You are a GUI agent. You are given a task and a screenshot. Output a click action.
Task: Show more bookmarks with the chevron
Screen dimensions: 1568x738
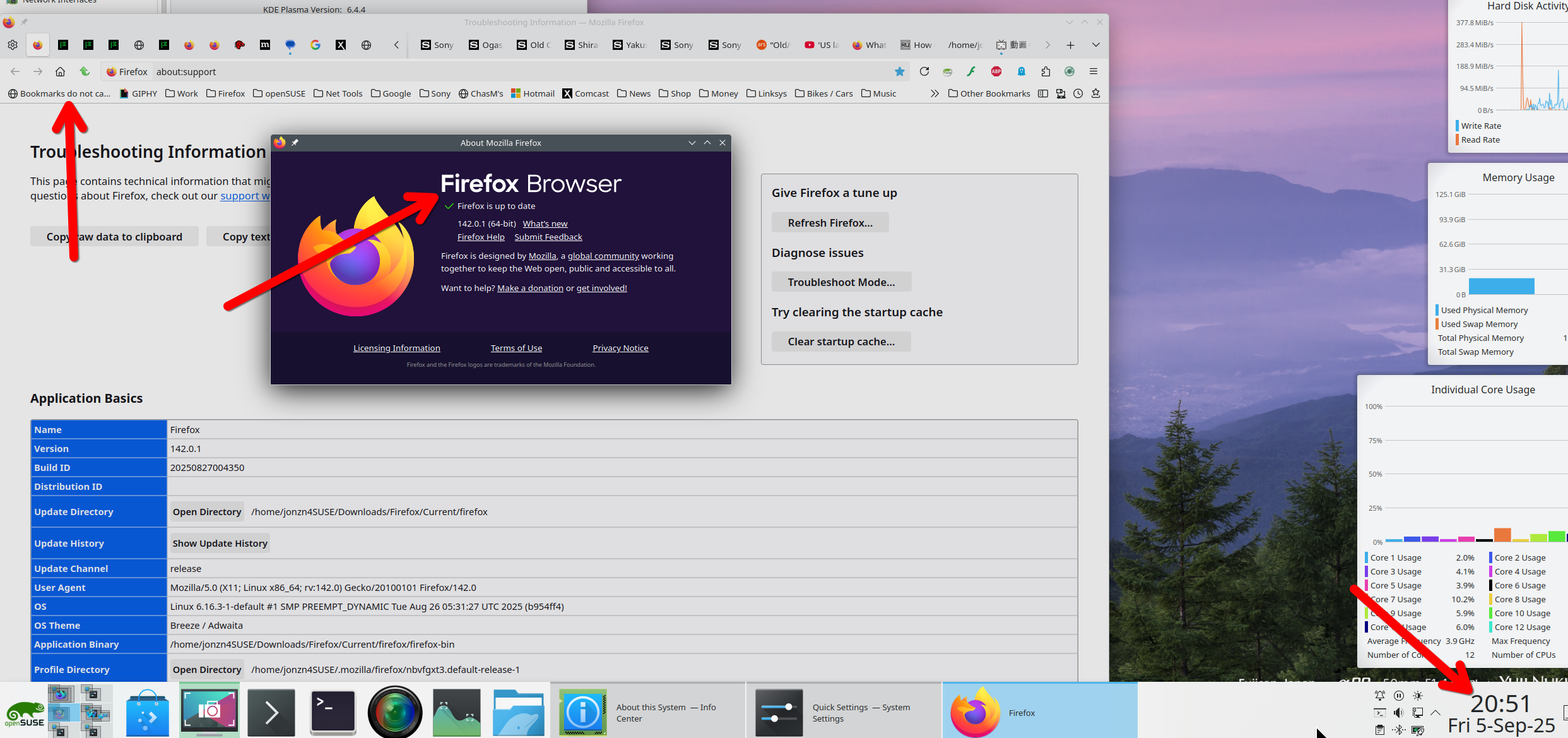click(x=934, y=93)
